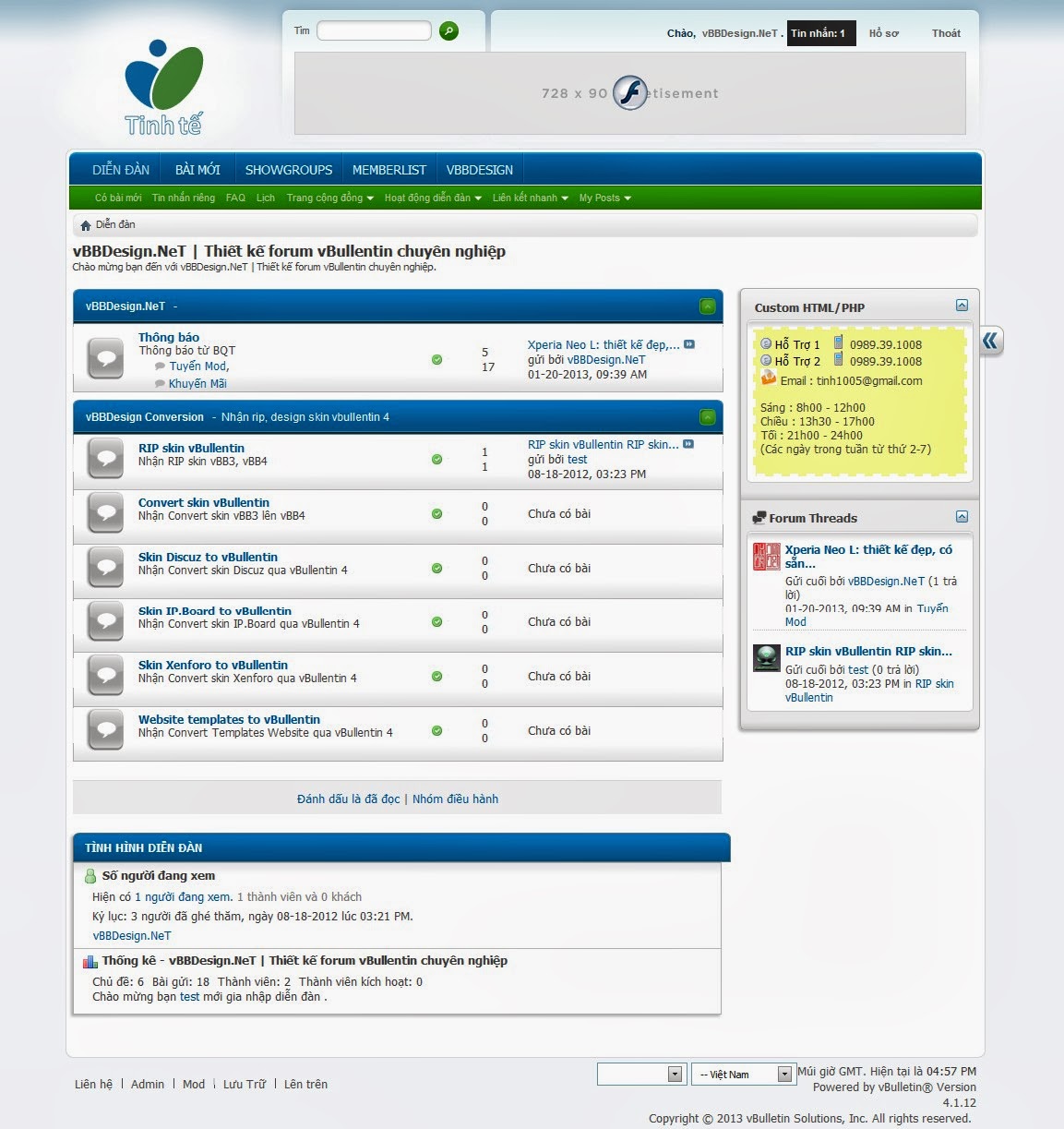Open Lưu Trữ archive footer link
The width and height of the screenshot is (1064, 1129).
245,1084
